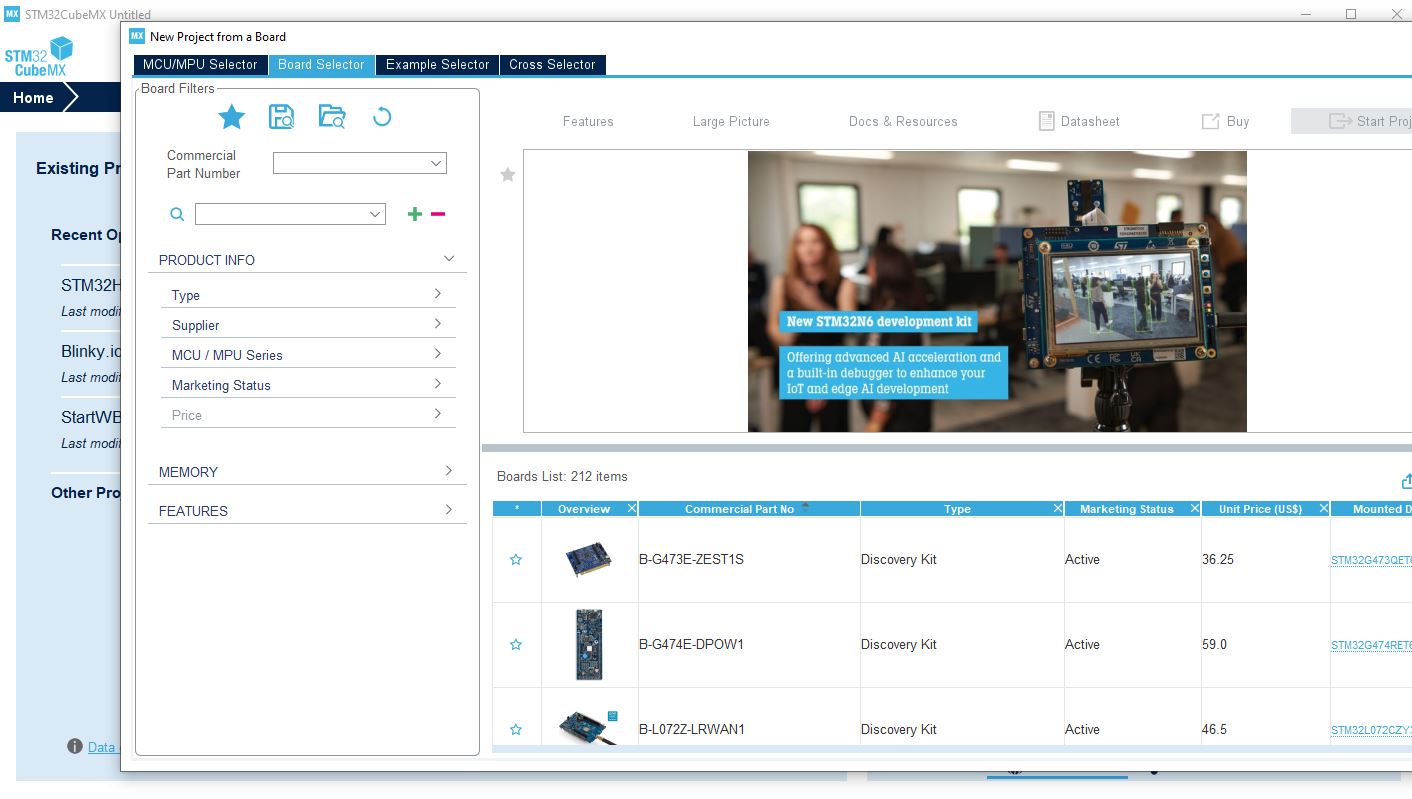Screen dimensions: 1412x799
Task: Expand the MEMORY filter section
Action: point(307,472)
